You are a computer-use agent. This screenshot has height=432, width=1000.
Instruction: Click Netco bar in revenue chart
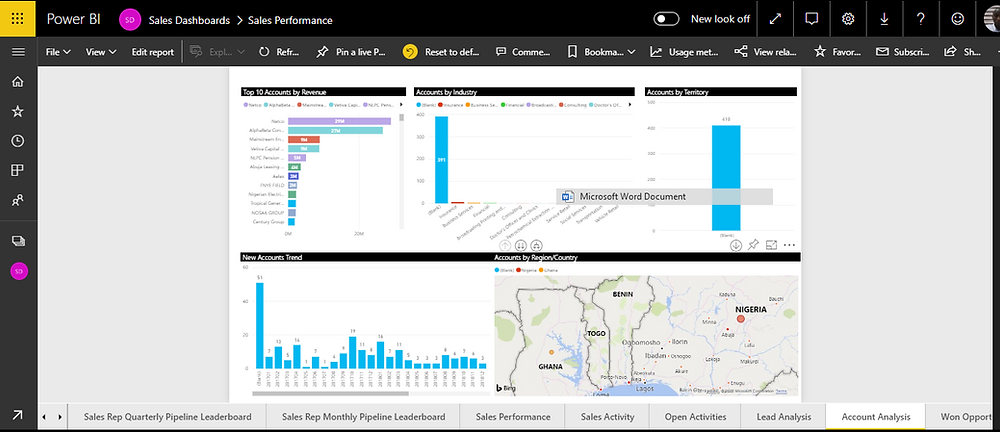339,121
